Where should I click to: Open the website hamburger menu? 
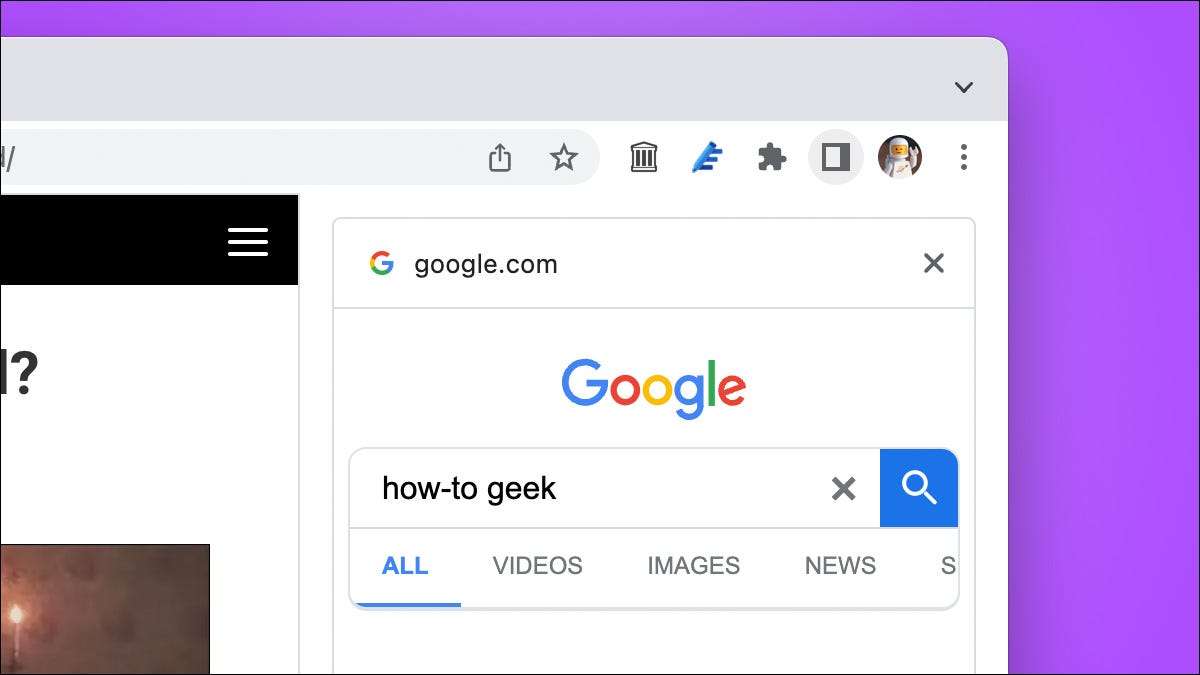coord(247,241)
